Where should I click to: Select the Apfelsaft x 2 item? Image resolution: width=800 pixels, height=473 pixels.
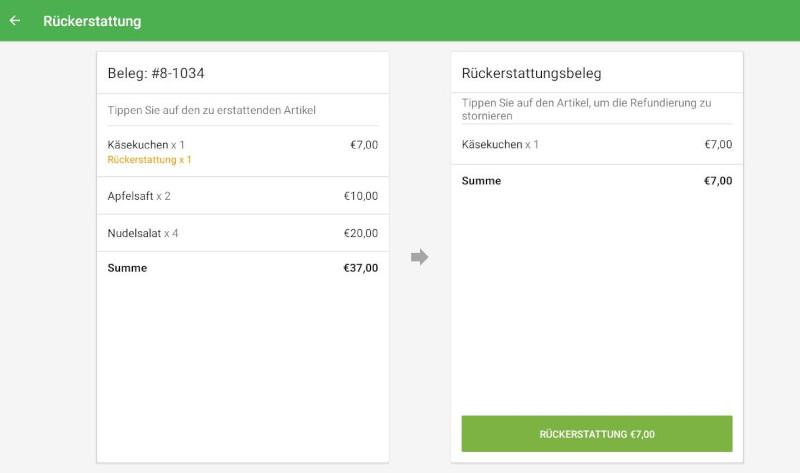click(243, 196)
